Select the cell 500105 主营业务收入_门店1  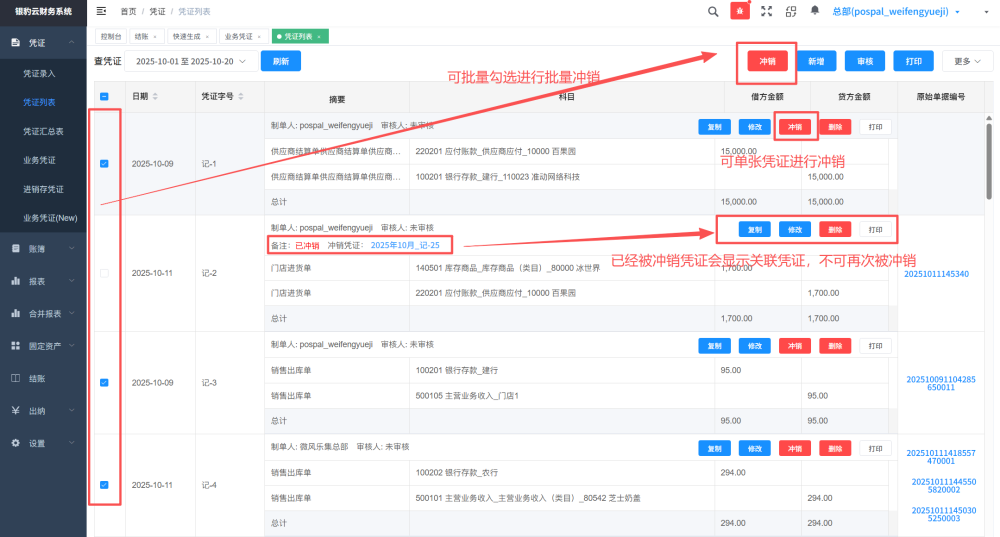[561, 395]
